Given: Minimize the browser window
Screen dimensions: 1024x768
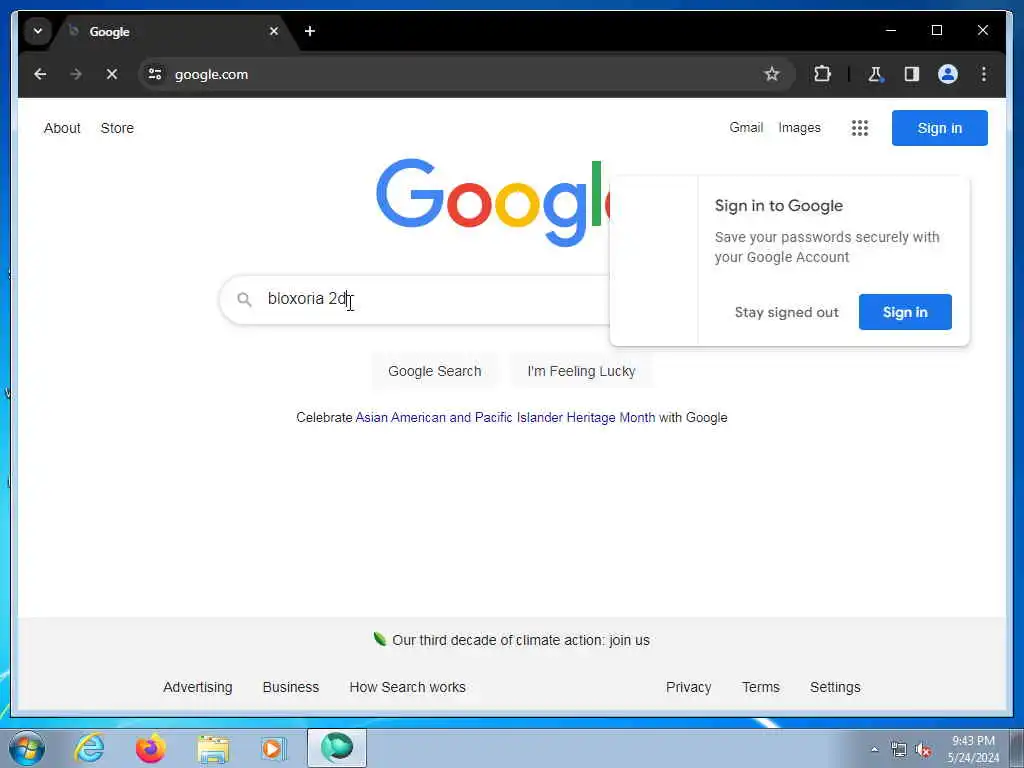Looking at the screenshot, I should (x=891, y=31).
